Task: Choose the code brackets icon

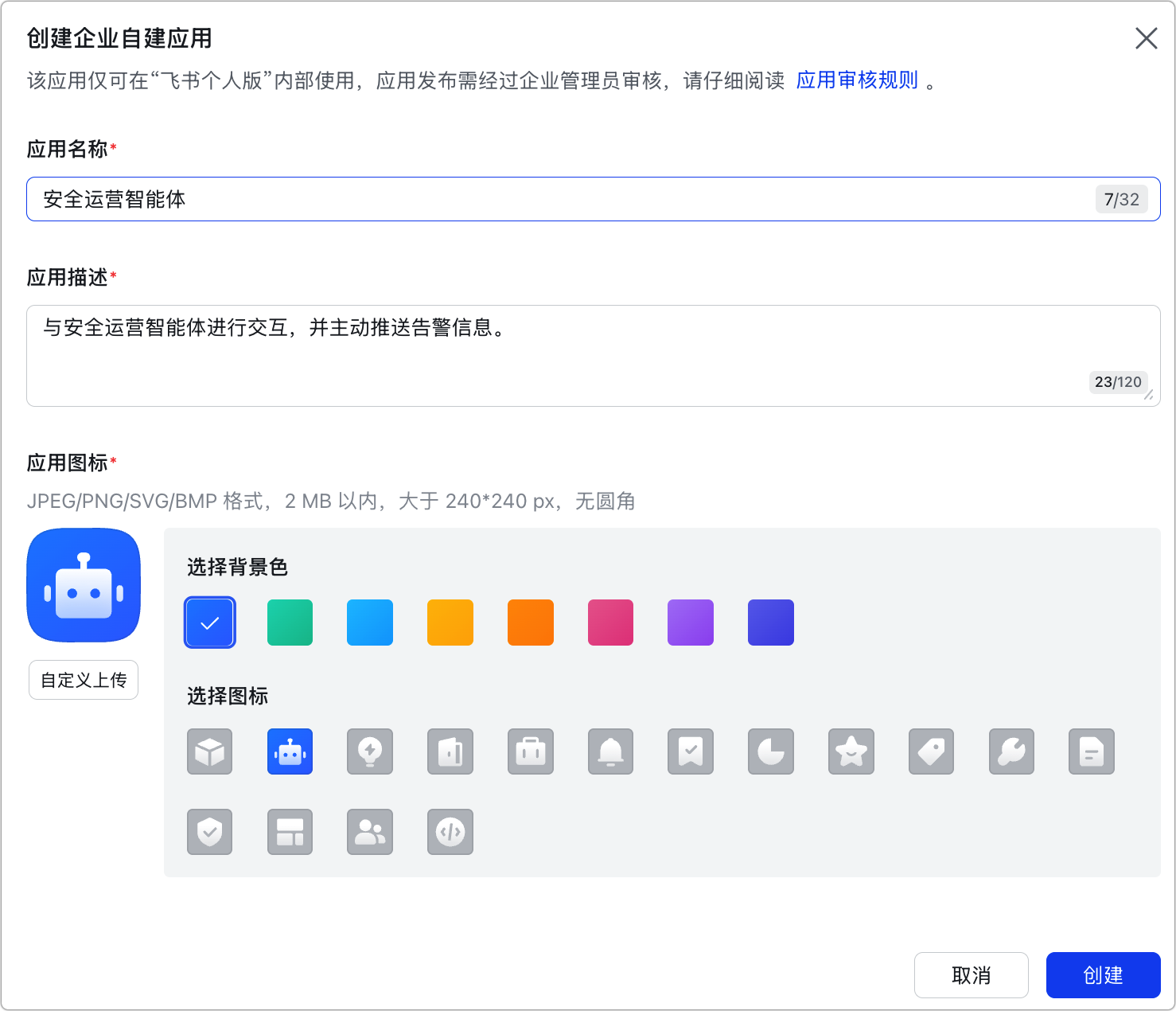Action: point(450,832)
